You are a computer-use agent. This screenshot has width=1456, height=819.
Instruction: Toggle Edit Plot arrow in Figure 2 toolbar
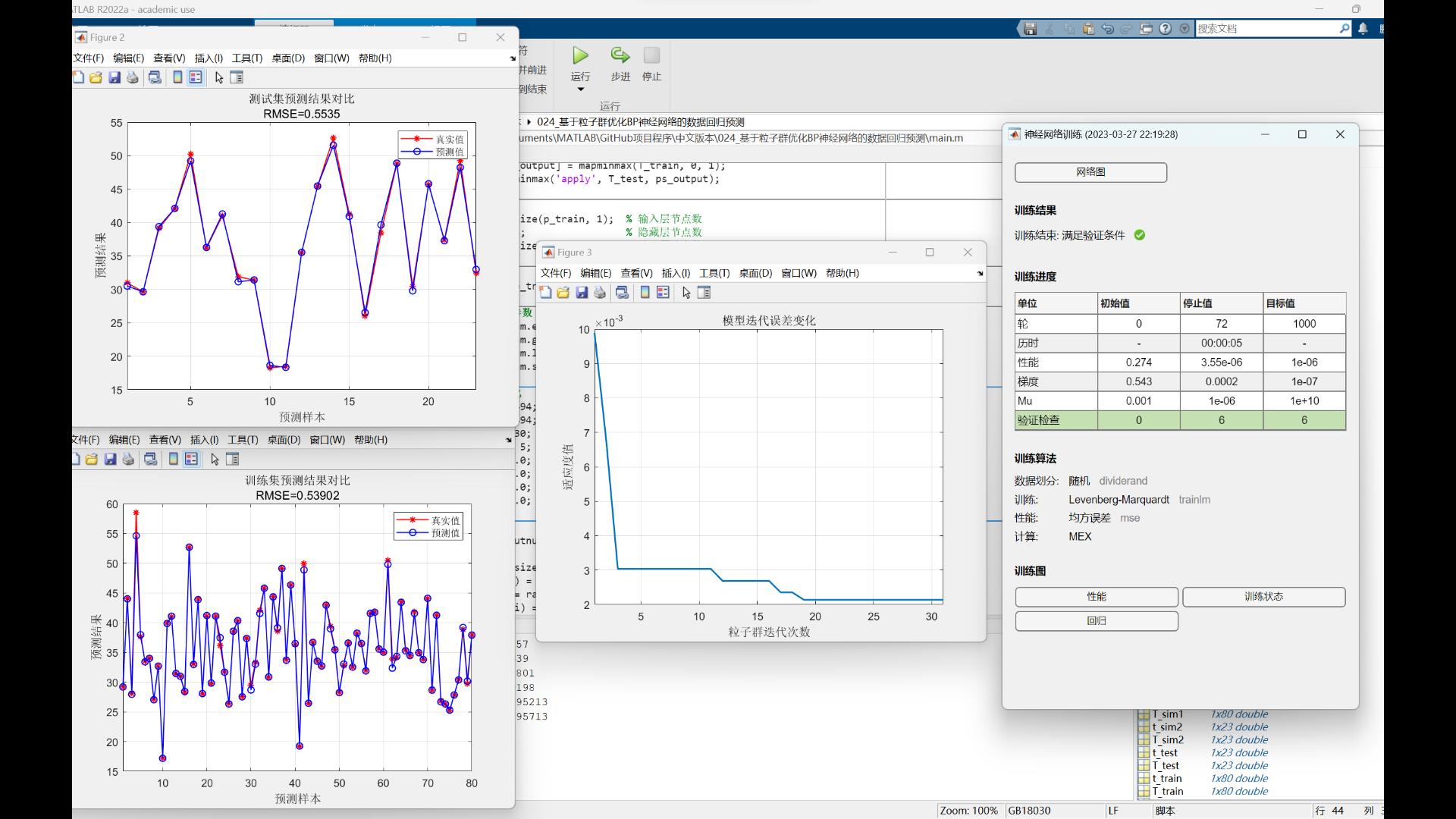pyautogui.click(x=219, y=77)
